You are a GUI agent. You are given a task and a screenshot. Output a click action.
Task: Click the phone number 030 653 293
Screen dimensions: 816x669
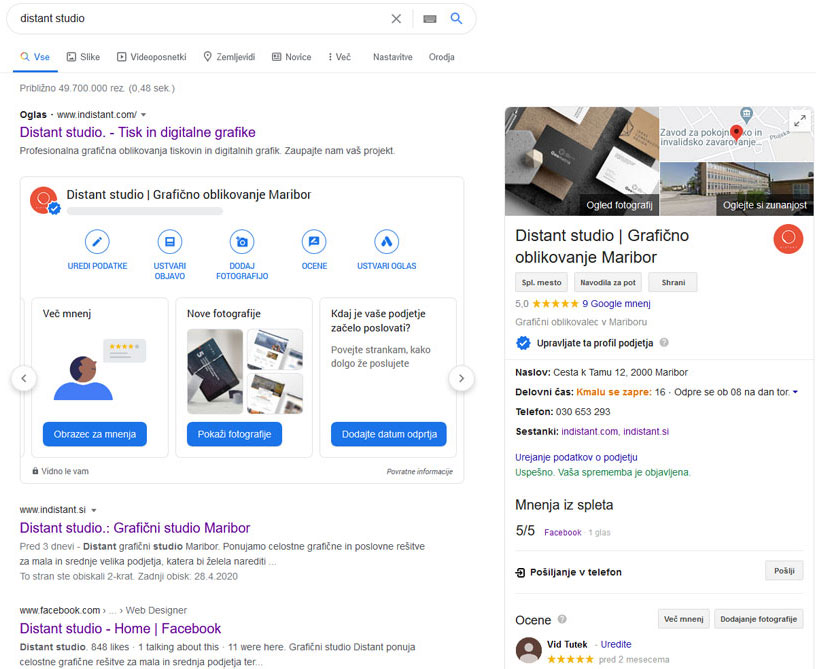pyautogui.click(x=583, y=412)
